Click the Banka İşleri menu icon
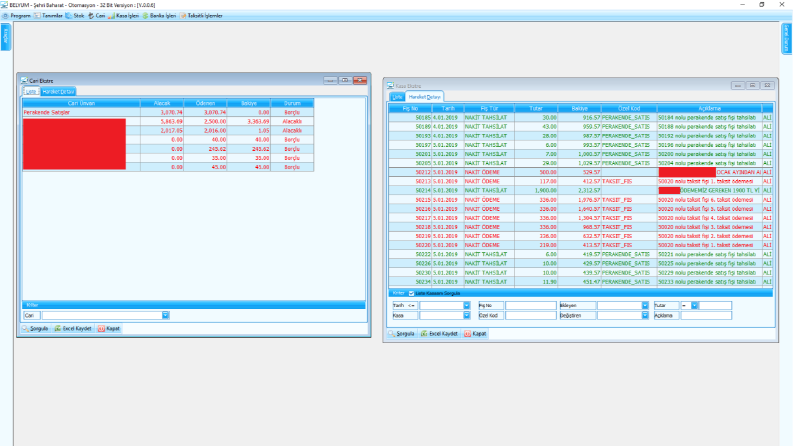793x446 pixels. [145, 16]
